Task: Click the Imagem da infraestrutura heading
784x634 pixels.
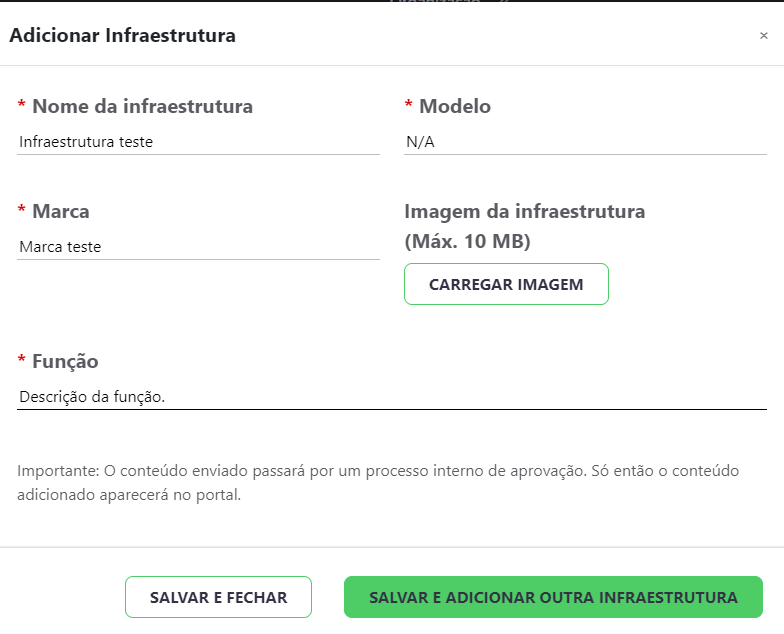Action: coord(524,212)
